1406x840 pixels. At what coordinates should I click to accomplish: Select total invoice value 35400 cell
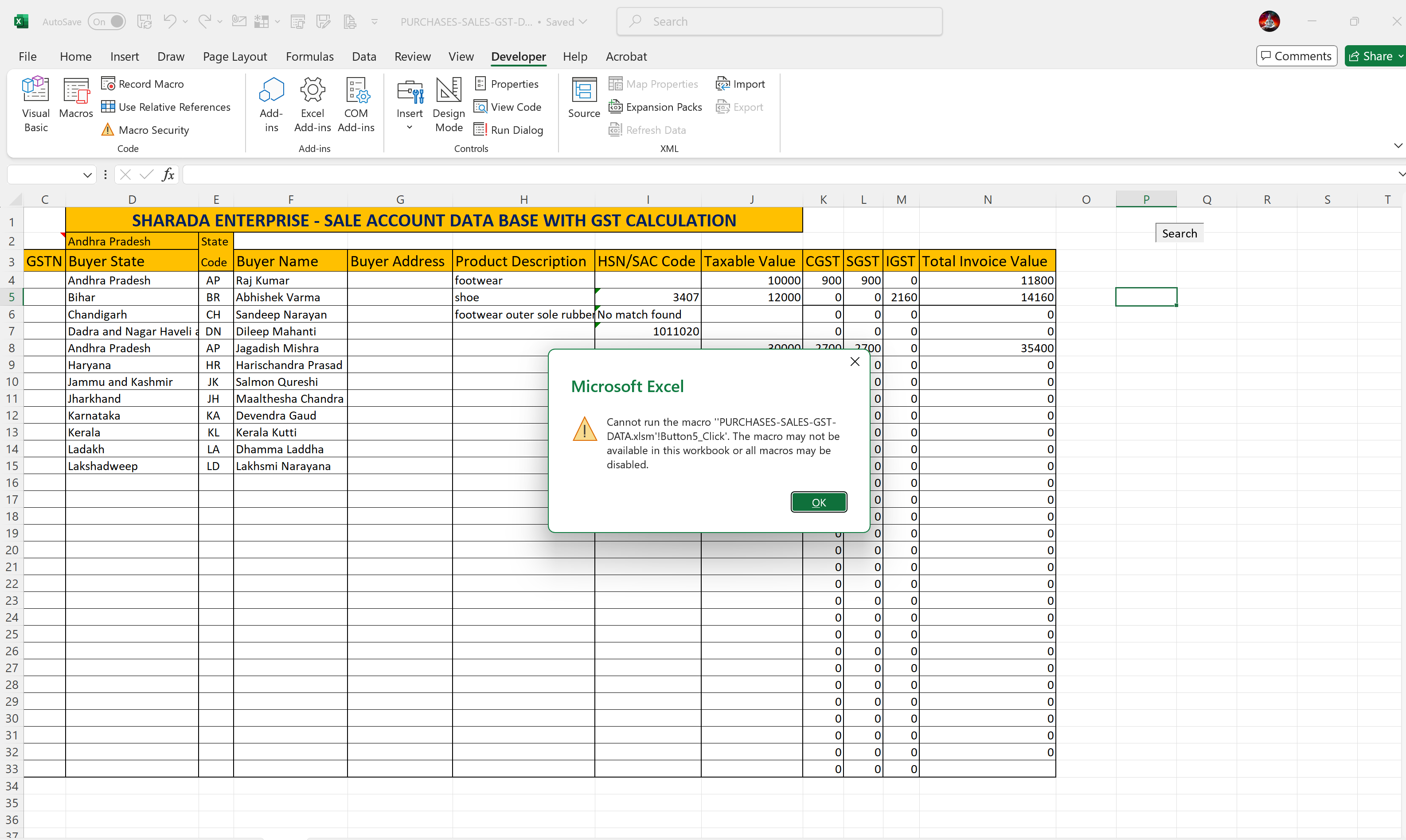point(988,348)
